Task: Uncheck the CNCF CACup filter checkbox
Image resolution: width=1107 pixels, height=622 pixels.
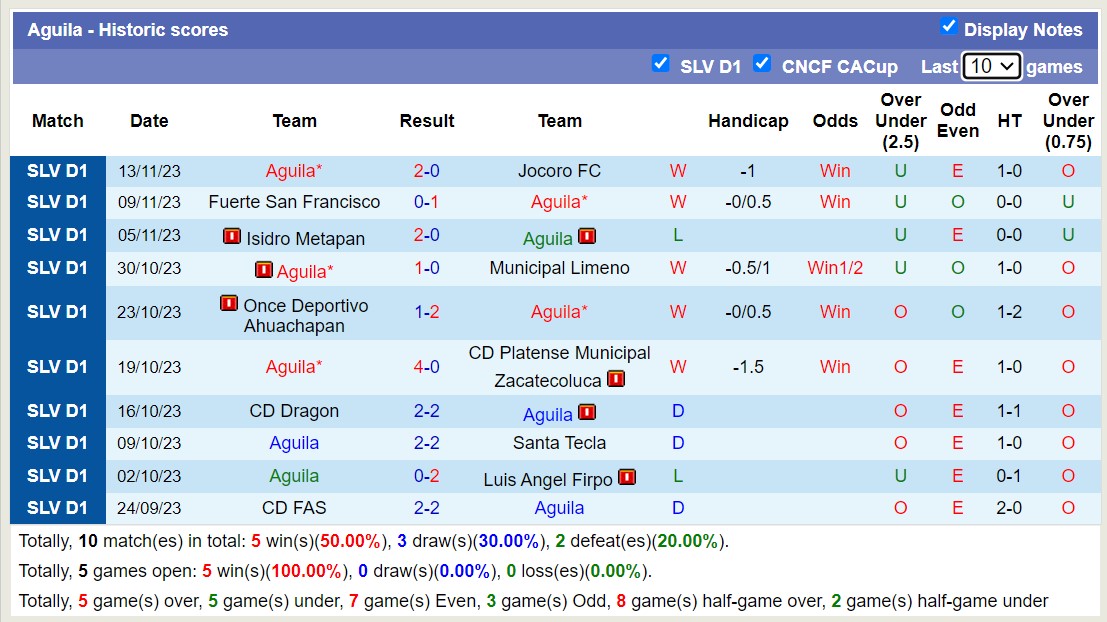Action: 762,63
